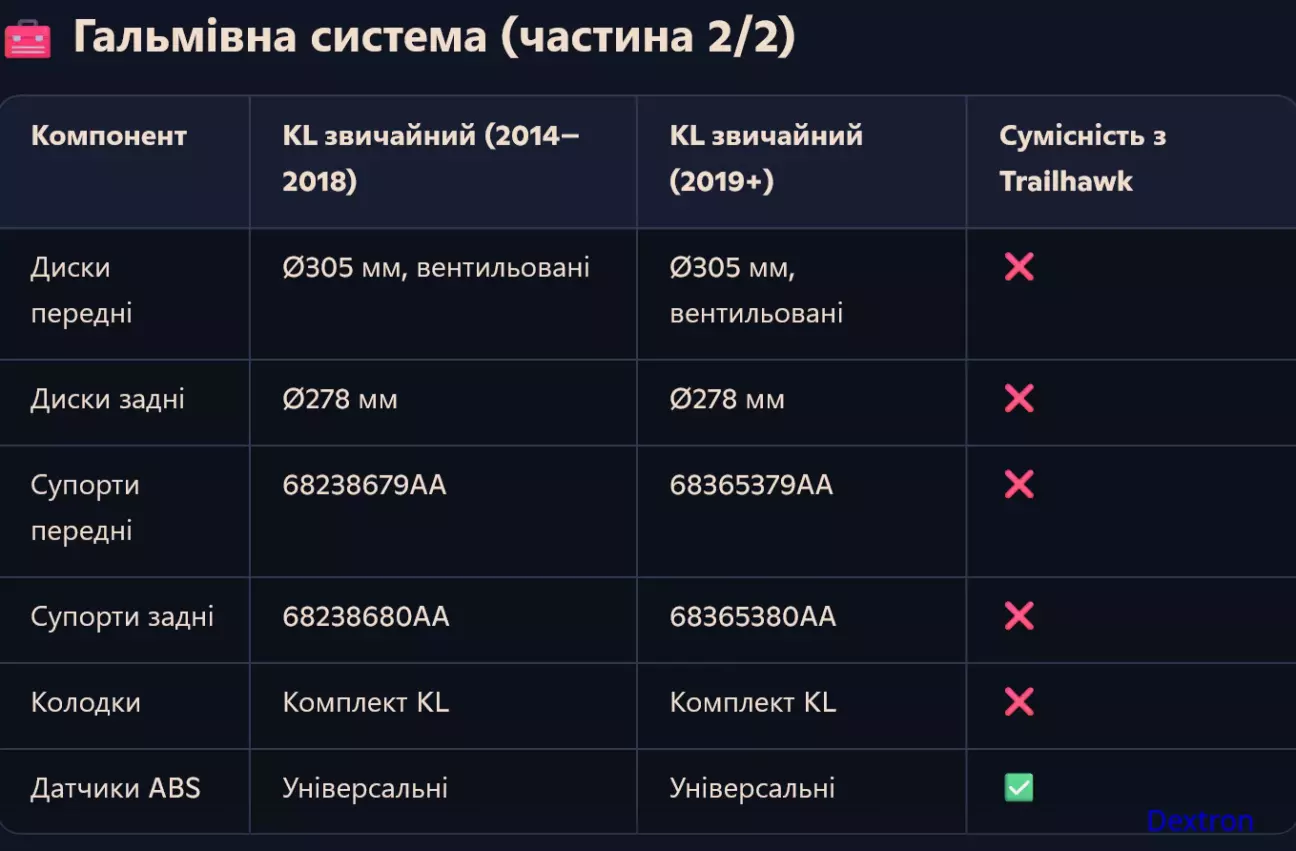Click Ø278 мм in the 2019+ column
The width and height of the screenshot is (1296, 851).
(727, 400)
